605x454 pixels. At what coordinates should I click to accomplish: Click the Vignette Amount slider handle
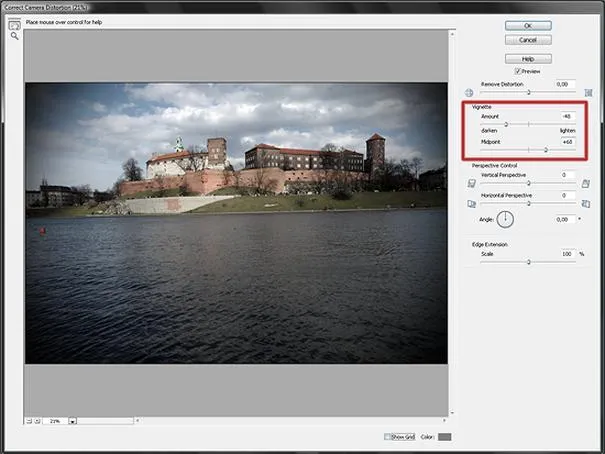506,124
